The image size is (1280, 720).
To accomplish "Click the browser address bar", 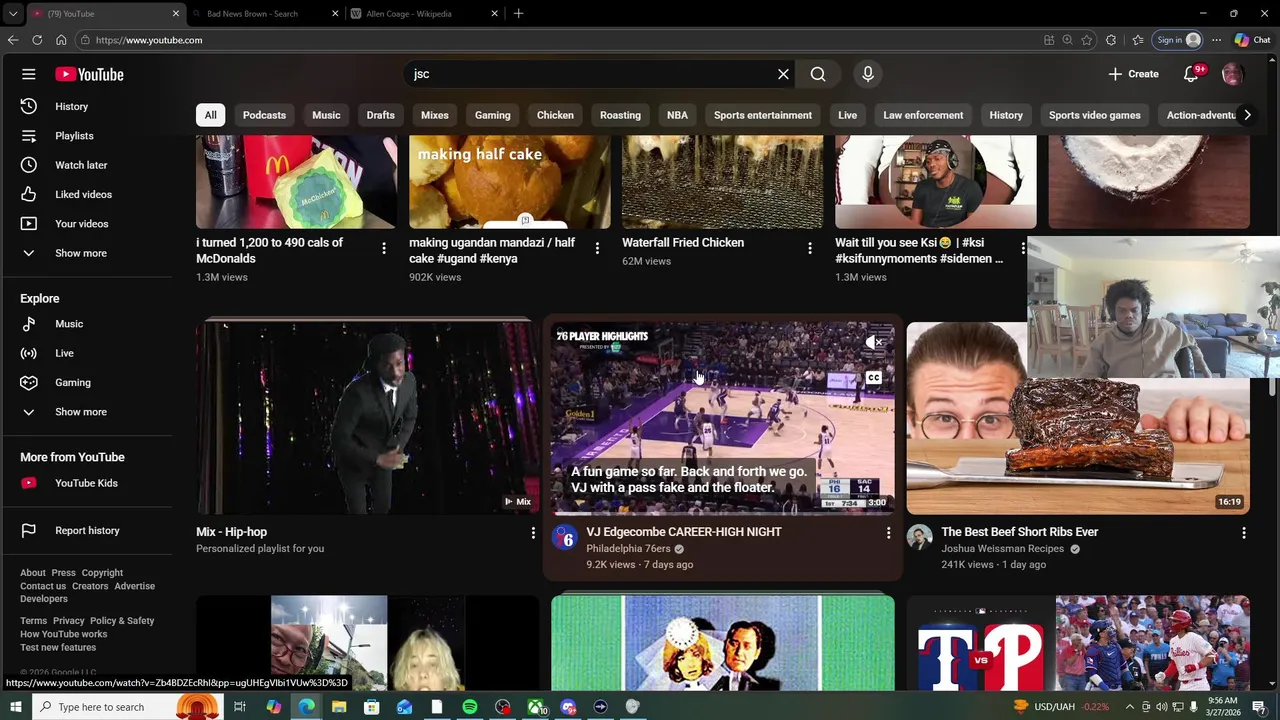I will click(560, 40).
